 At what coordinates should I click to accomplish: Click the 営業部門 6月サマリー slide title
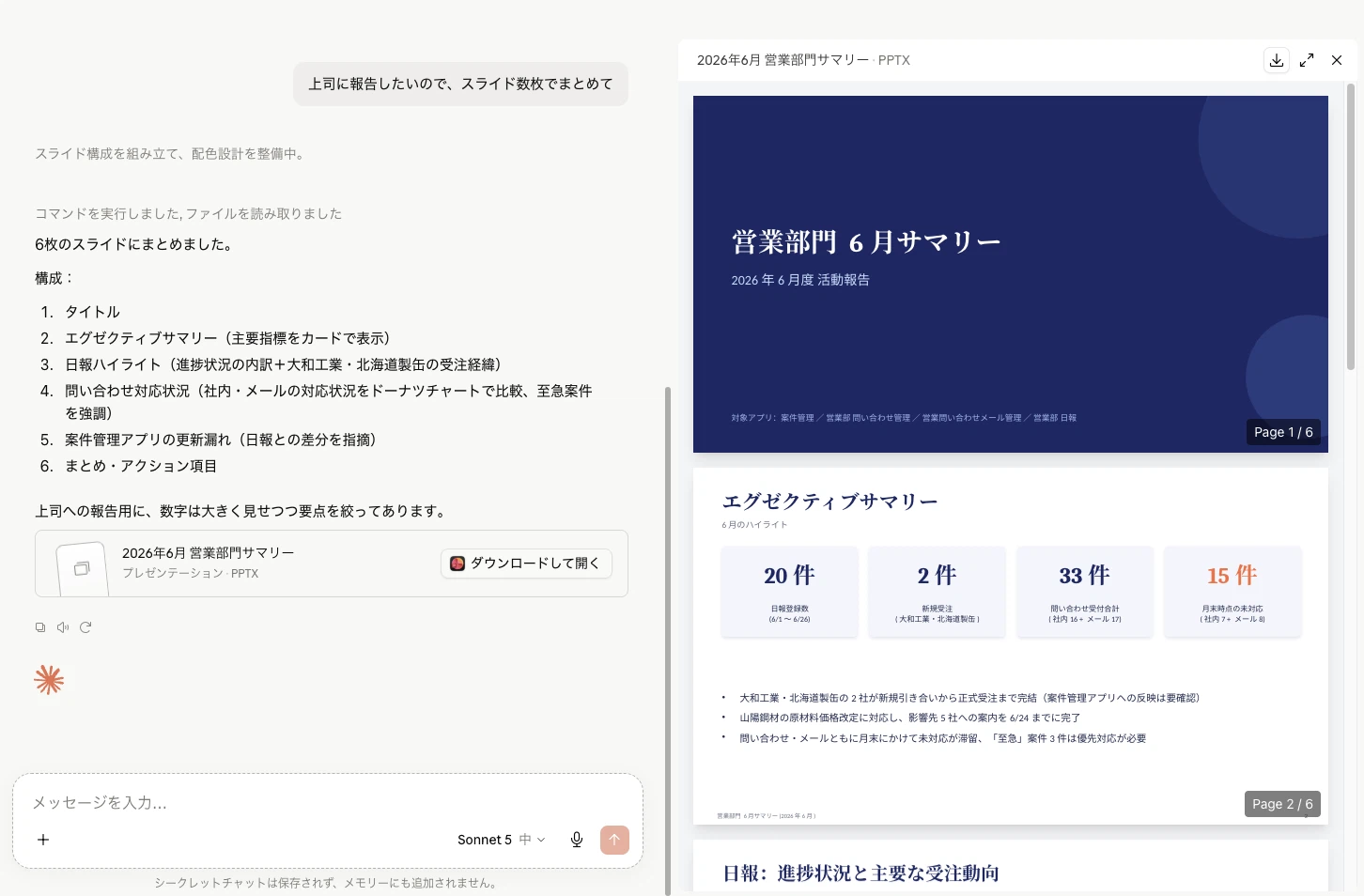click(866, 242)
